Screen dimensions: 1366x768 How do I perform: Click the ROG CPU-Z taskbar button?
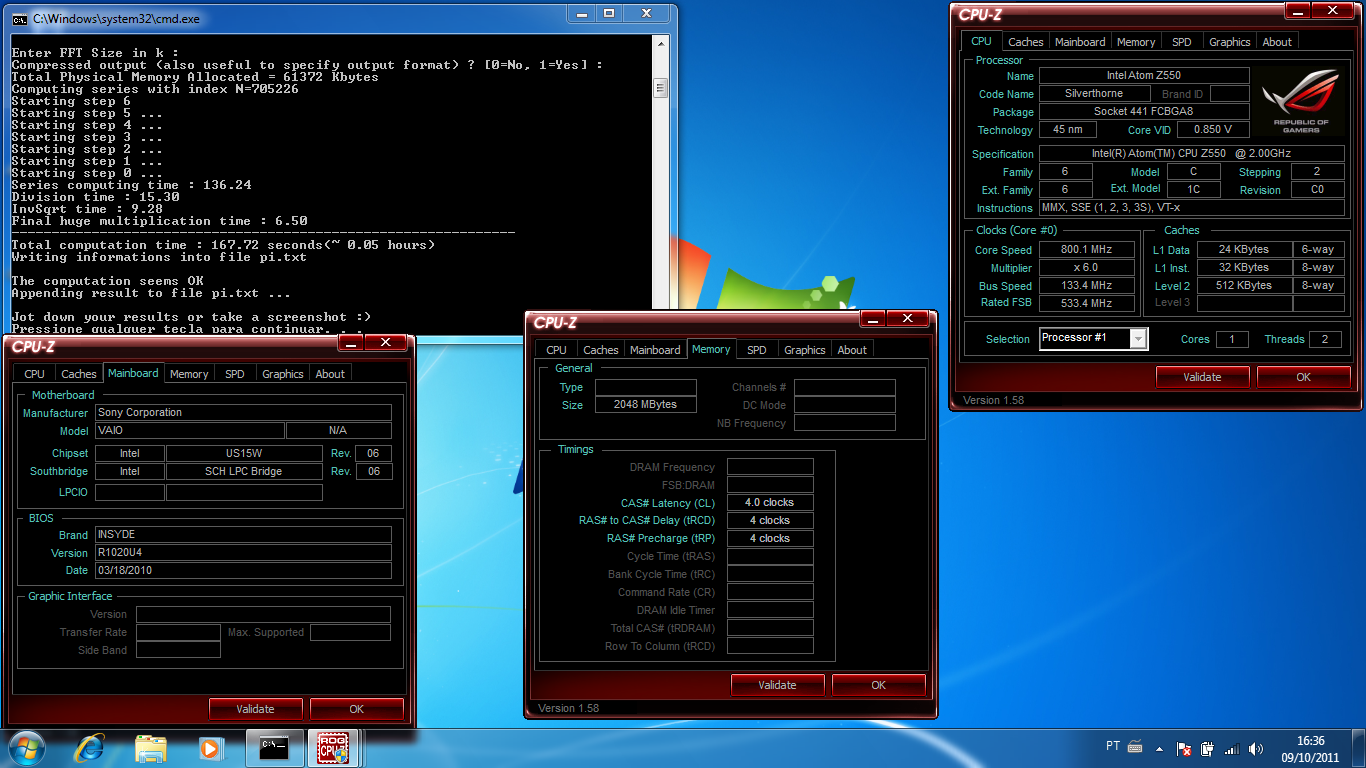click(334, 747)
